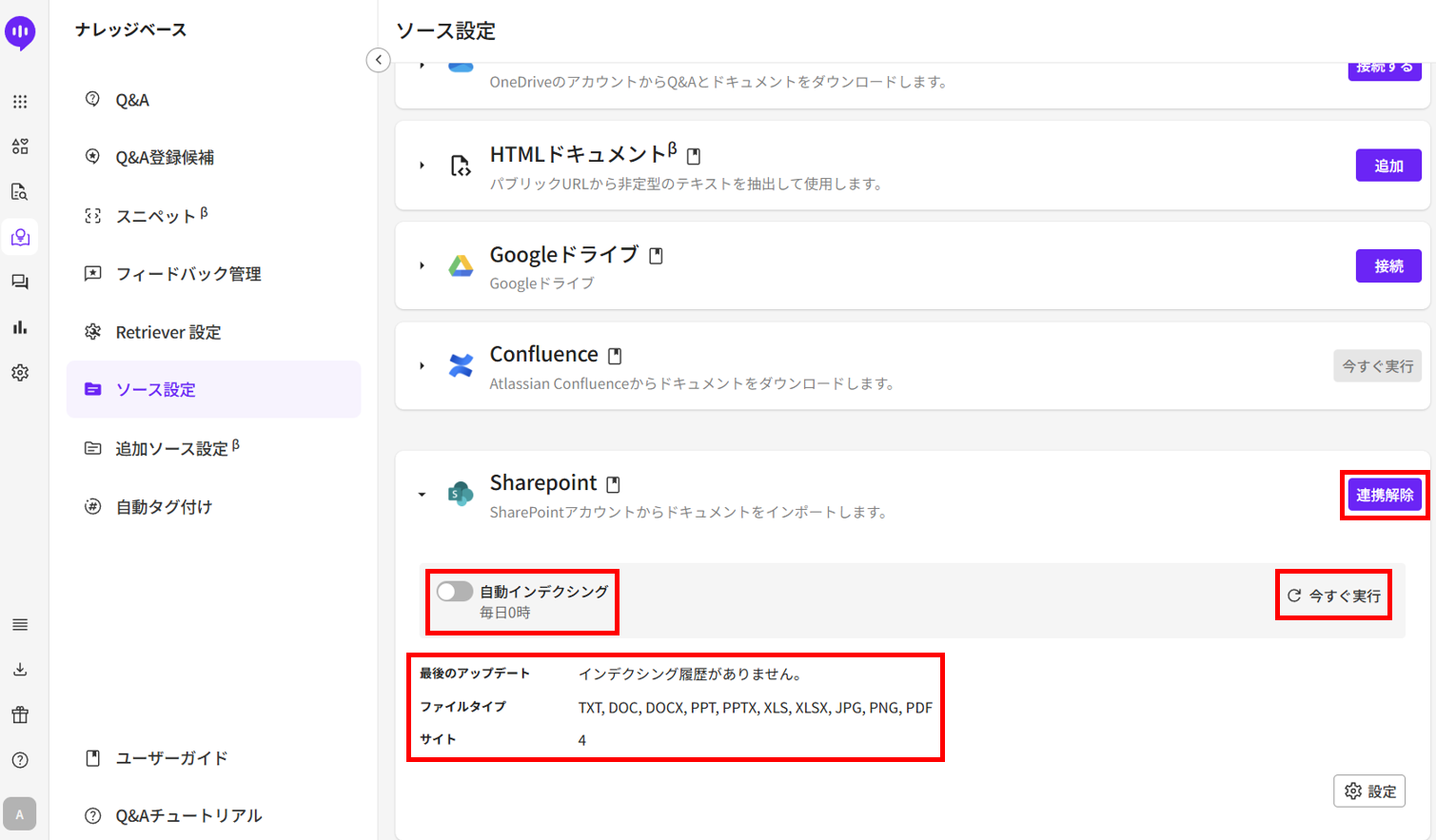
Task: Click the download icon in left rail
Action: [x=20, y=670]
